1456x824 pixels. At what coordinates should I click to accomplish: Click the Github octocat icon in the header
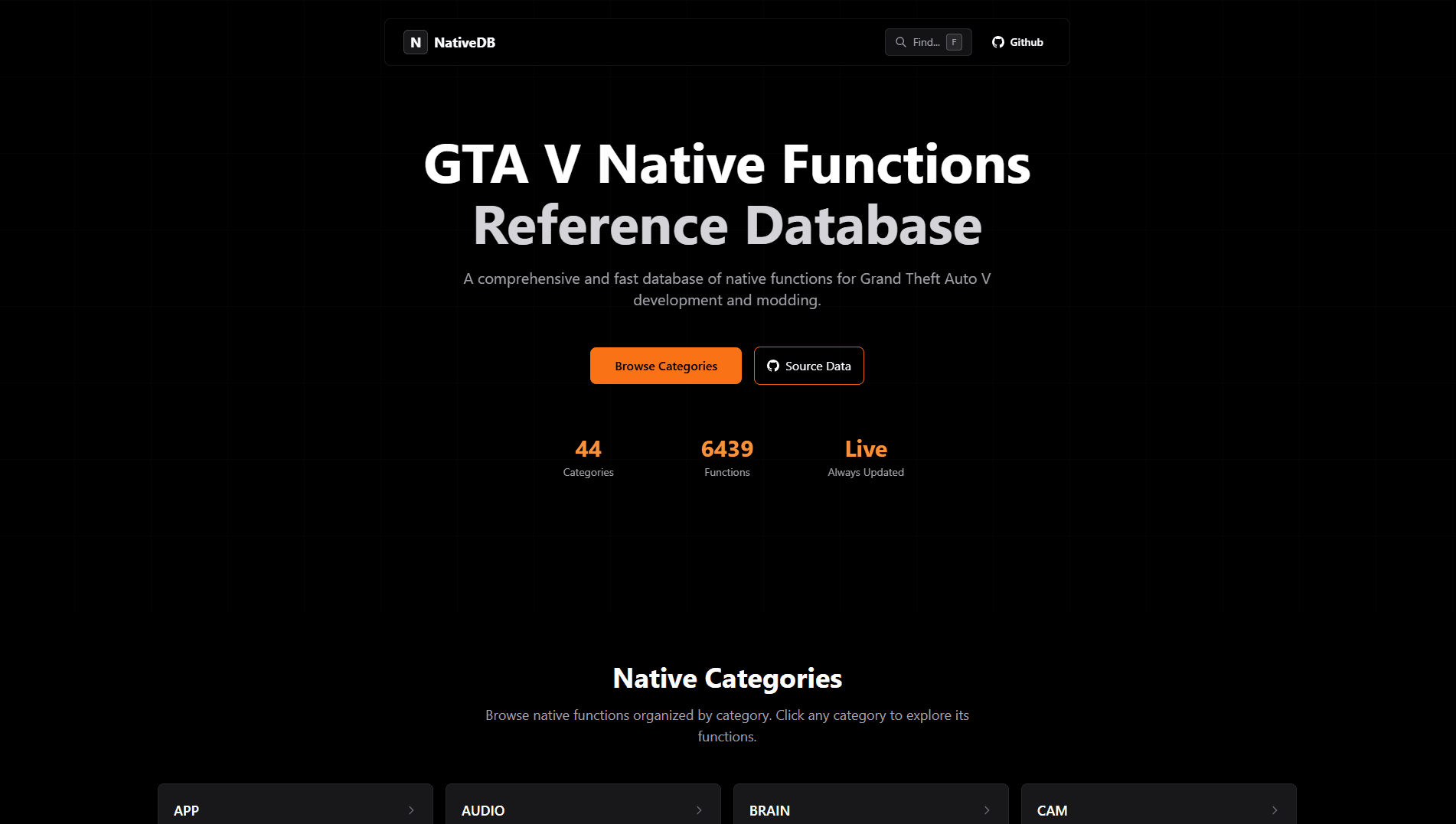coord(997,42)
